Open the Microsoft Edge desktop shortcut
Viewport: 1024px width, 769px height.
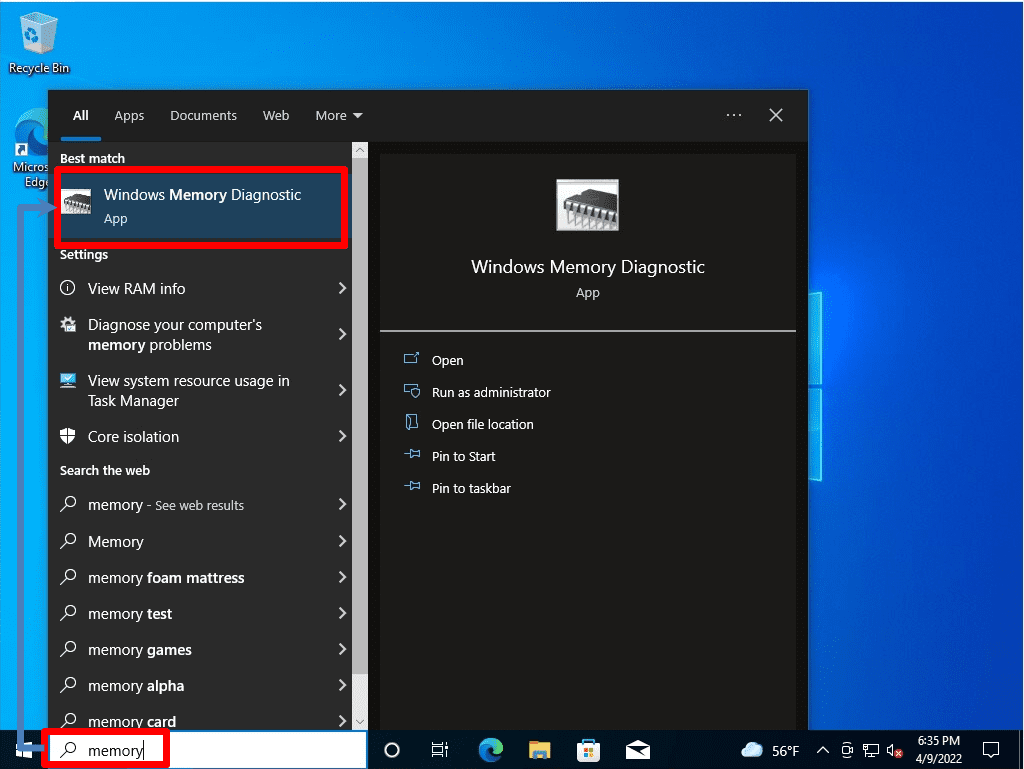(x=29, y=150)
